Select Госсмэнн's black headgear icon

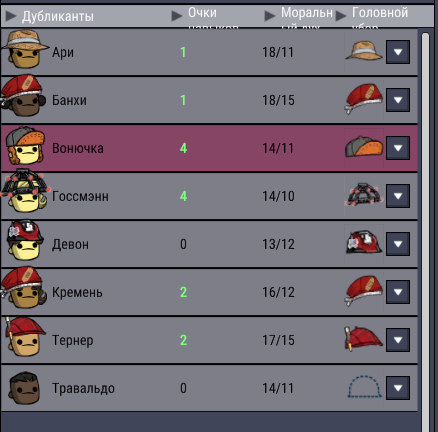[x=364, y=195]
